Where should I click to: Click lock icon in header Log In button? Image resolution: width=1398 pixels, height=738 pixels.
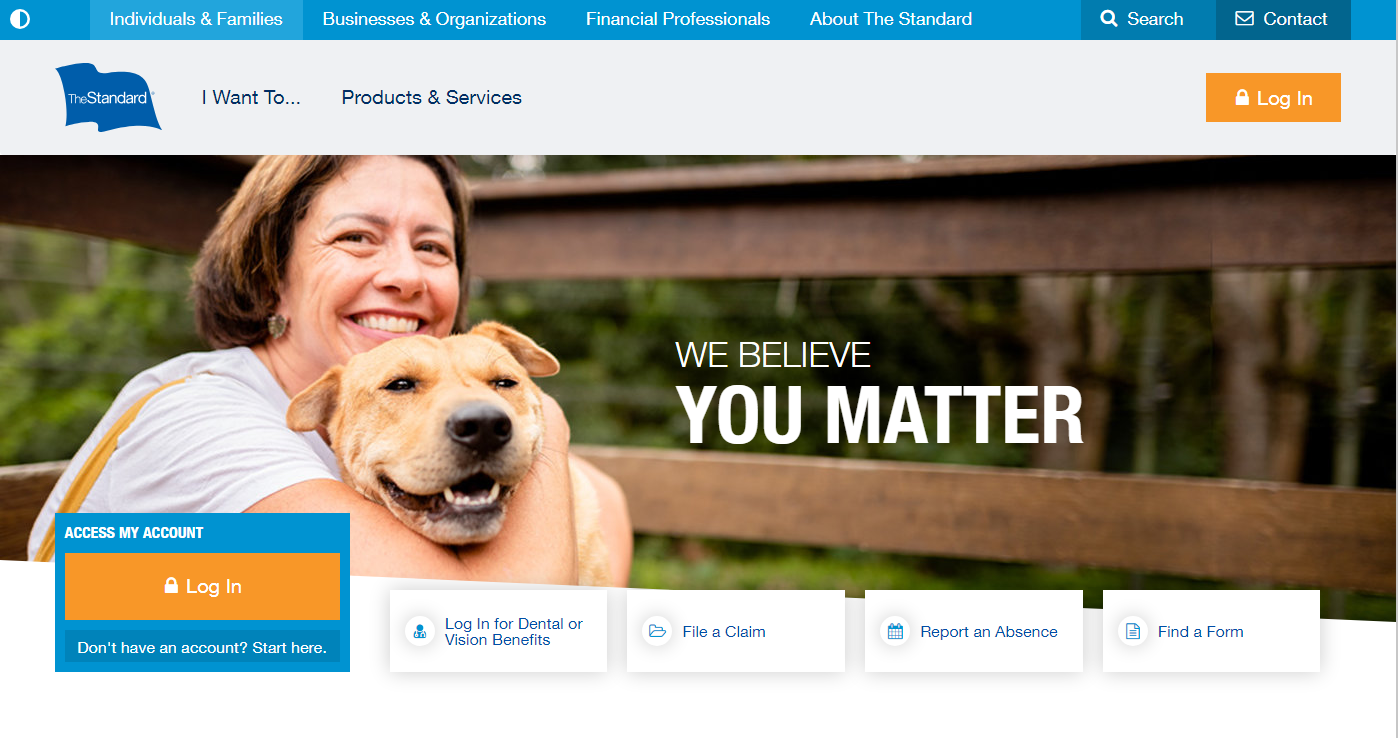coord(1242,98)
